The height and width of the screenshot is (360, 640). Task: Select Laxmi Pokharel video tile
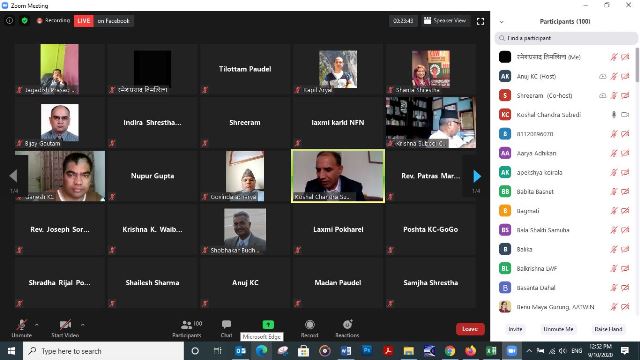338,229
